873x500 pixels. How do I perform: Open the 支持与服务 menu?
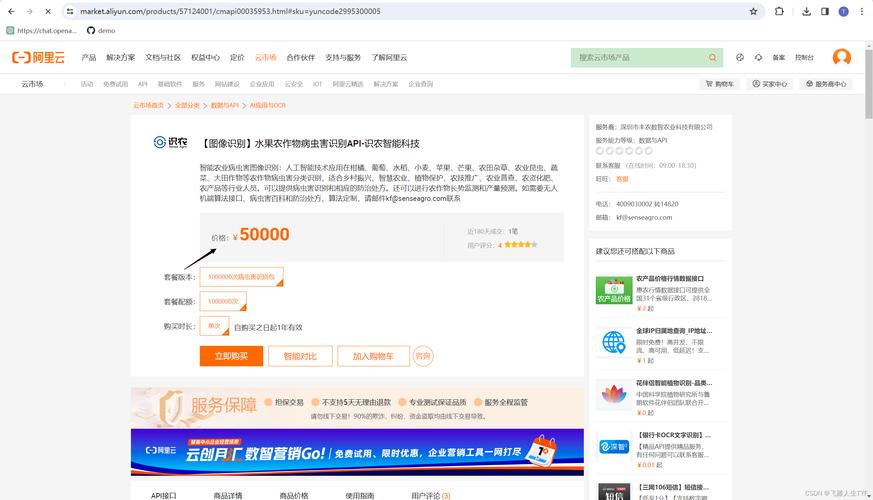pos(343,57)
